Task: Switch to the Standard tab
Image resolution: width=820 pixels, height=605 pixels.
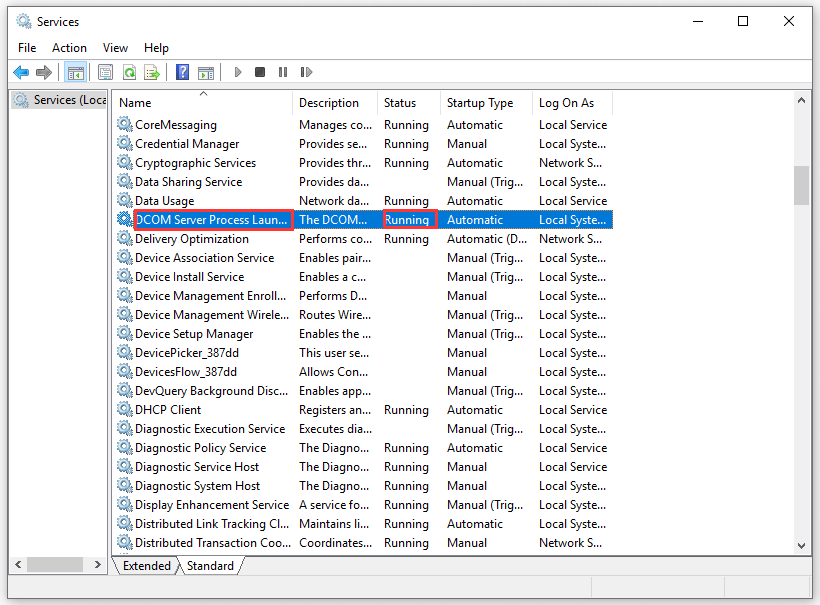Action: [210, 566]
